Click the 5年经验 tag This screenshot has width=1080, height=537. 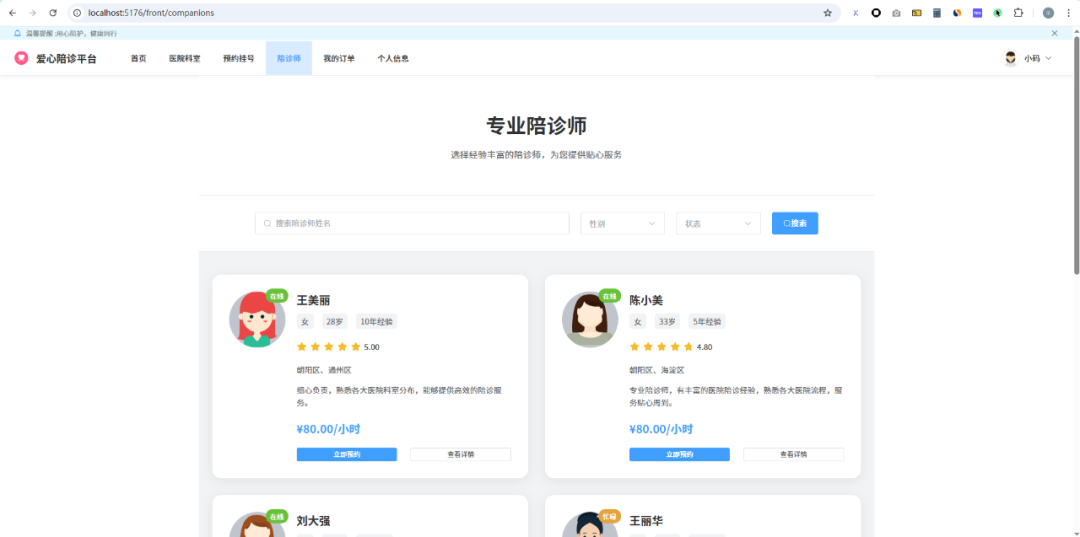[707, 322]
